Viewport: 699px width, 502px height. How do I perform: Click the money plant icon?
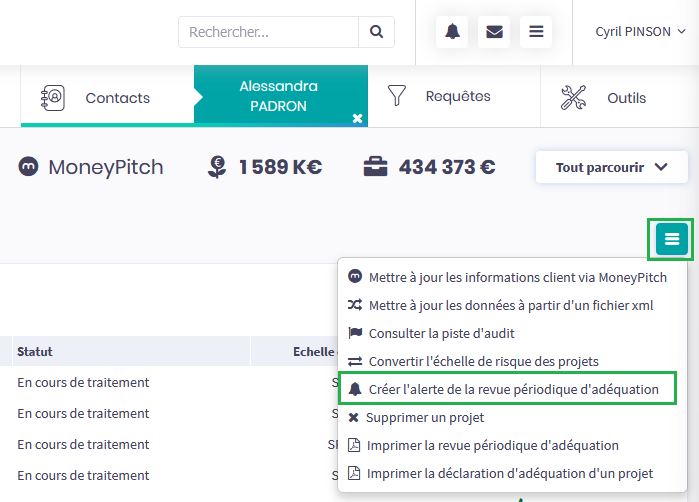[216, 167]
